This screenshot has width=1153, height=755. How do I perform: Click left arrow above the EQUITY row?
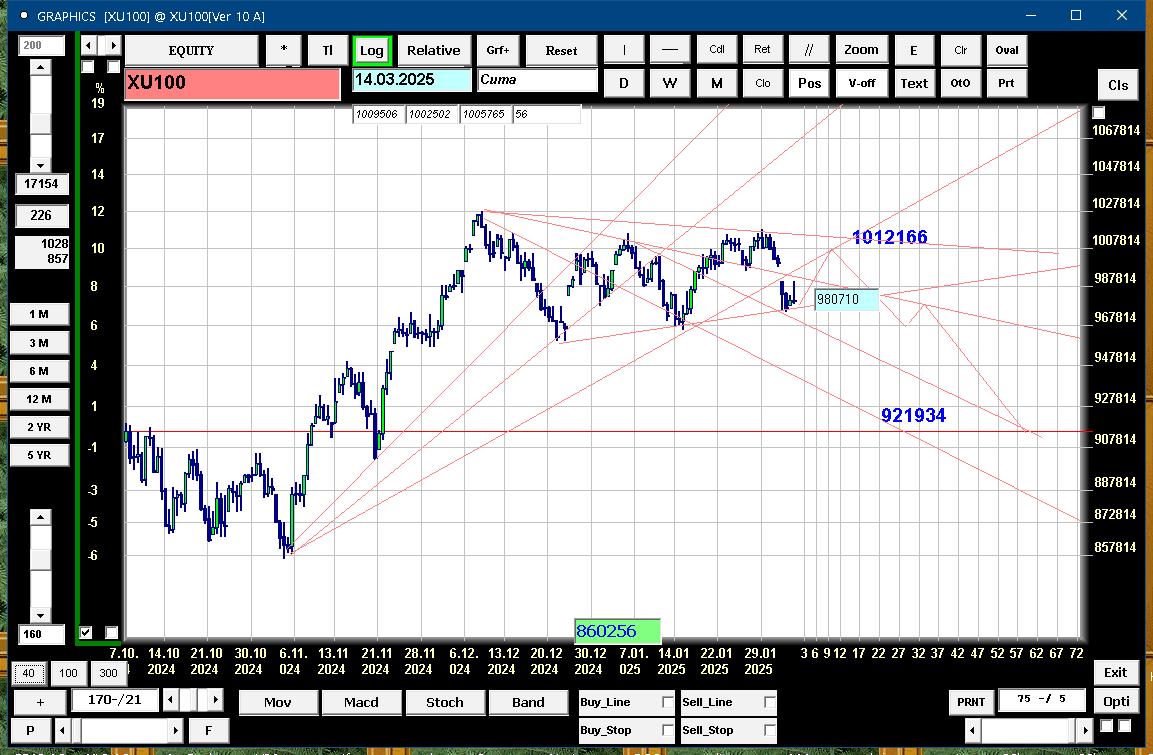(89, 46)
